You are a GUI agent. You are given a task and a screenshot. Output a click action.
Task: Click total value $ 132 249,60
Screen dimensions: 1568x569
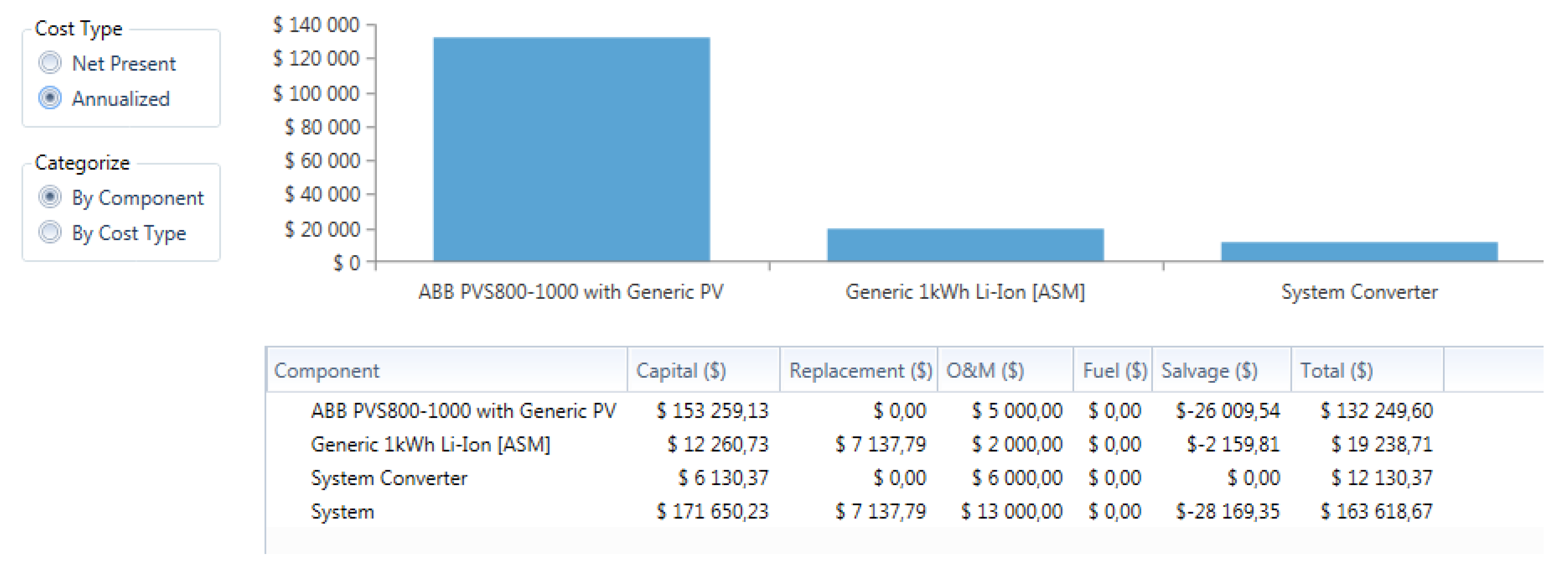tap(1377, 411)
